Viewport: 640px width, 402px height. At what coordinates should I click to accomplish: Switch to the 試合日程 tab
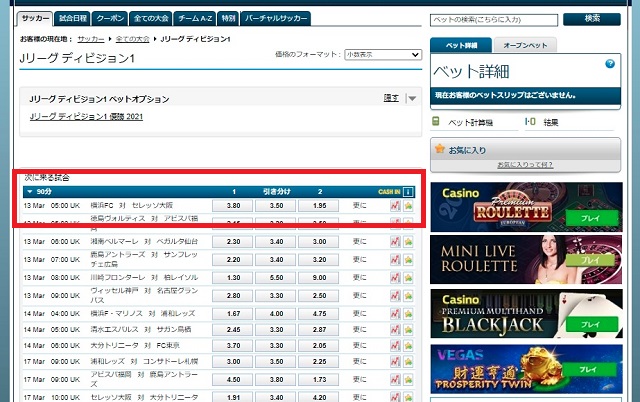71,18
